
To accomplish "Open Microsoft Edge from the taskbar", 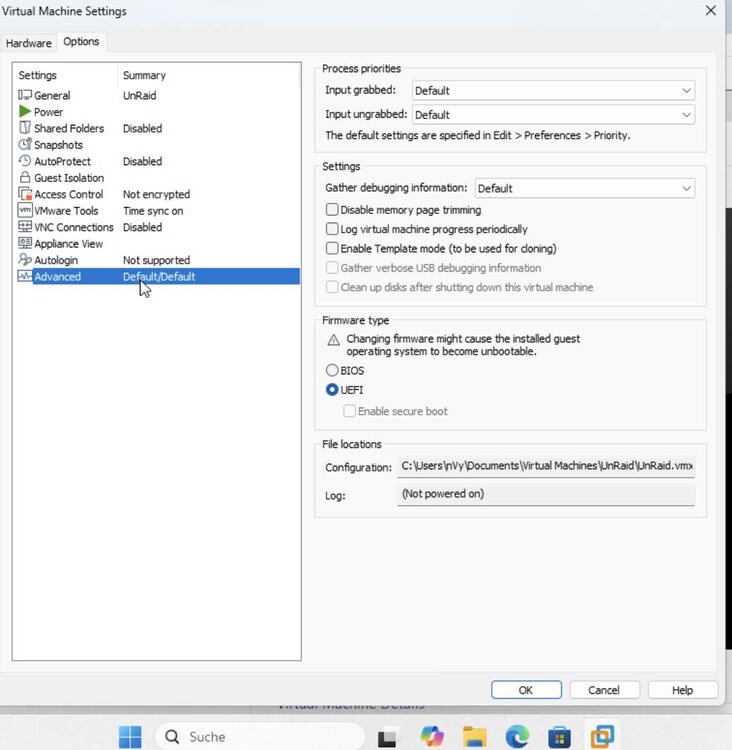I will click(517, 737).
